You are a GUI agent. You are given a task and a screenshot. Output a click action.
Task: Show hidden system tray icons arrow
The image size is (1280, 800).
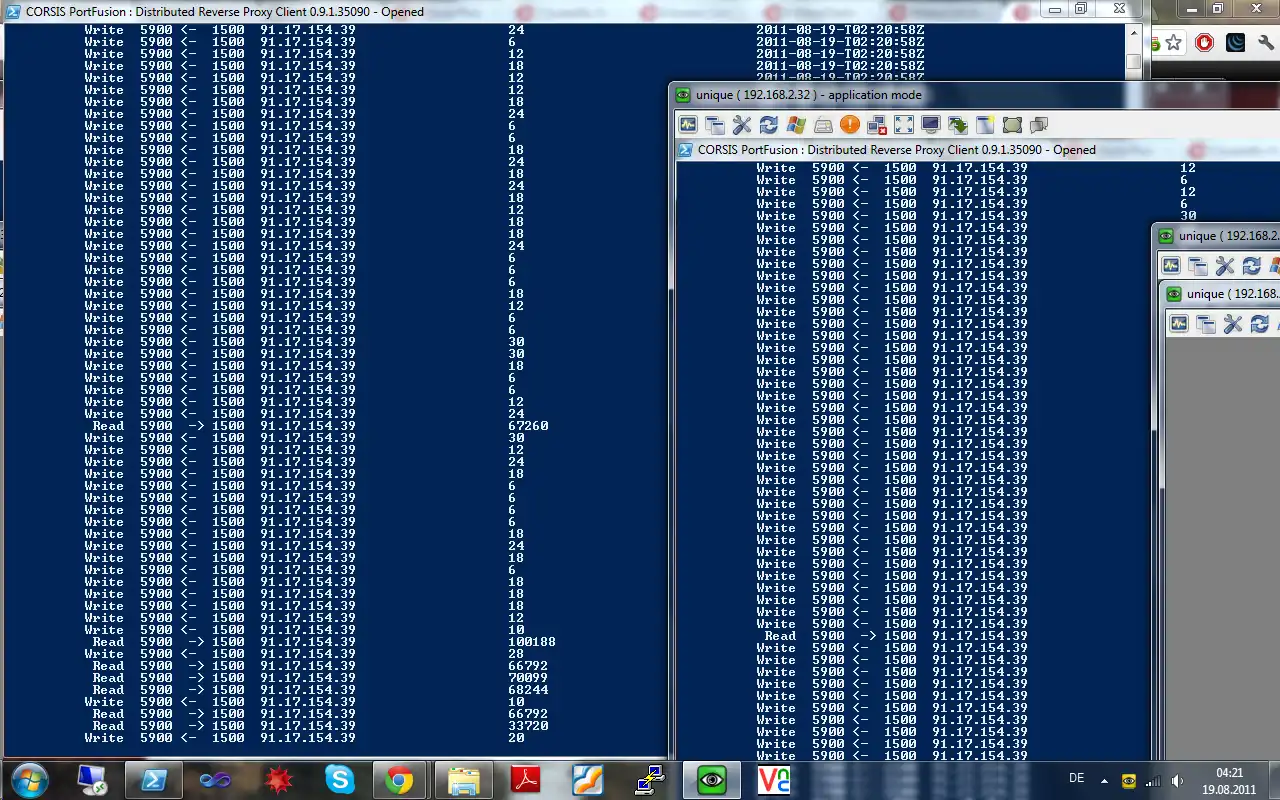(x=1104, y=780)
